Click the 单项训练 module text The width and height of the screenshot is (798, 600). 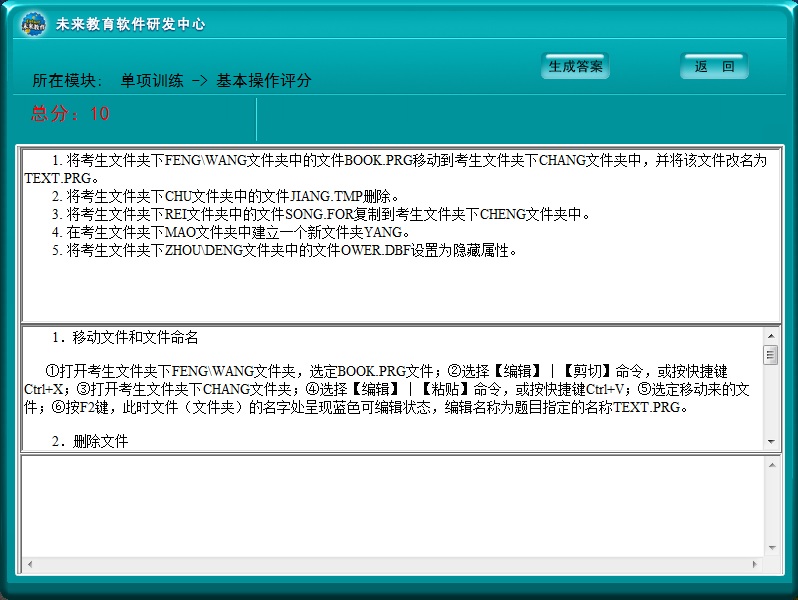pos(152,80)
